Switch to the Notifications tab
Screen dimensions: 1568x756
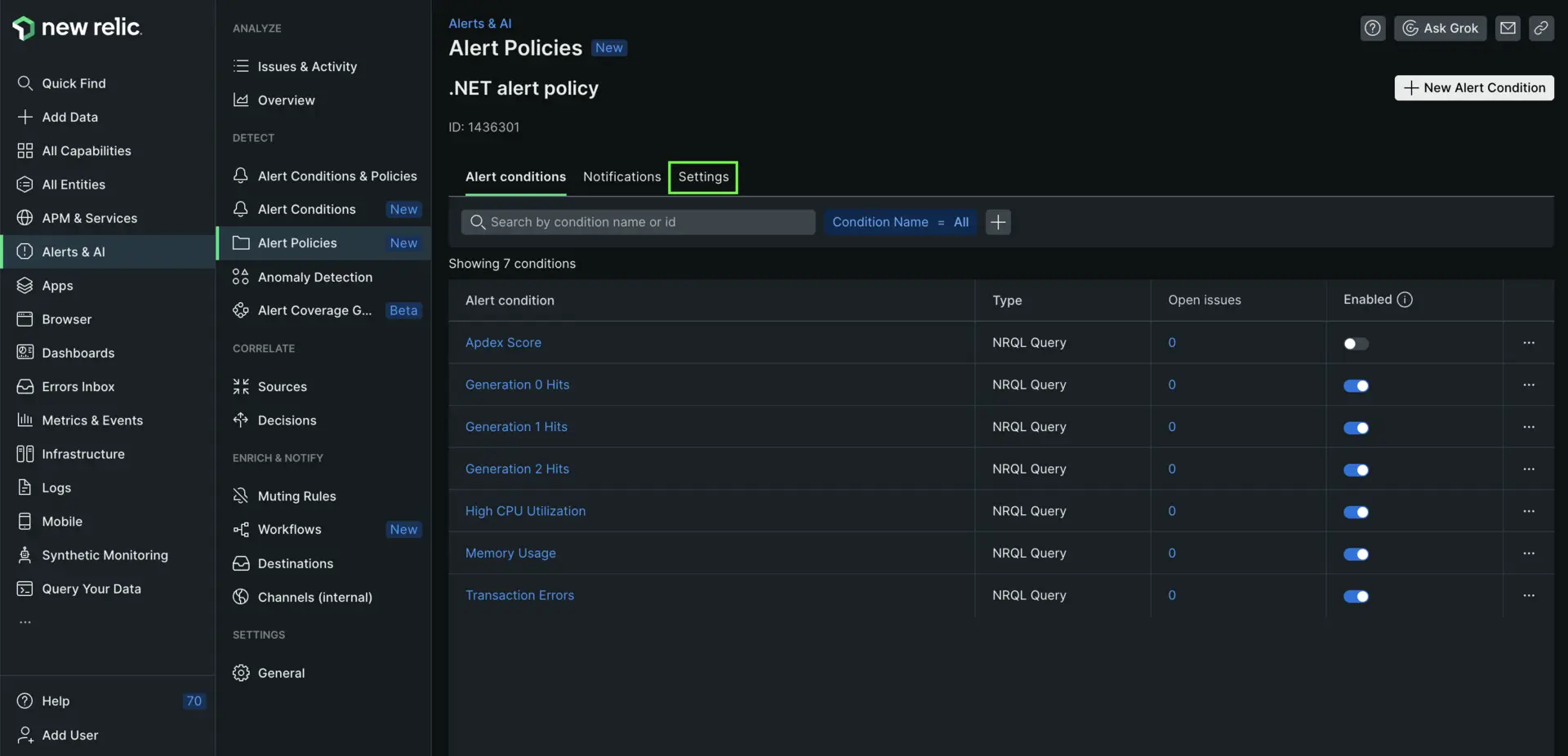click(x=621, y=176)
